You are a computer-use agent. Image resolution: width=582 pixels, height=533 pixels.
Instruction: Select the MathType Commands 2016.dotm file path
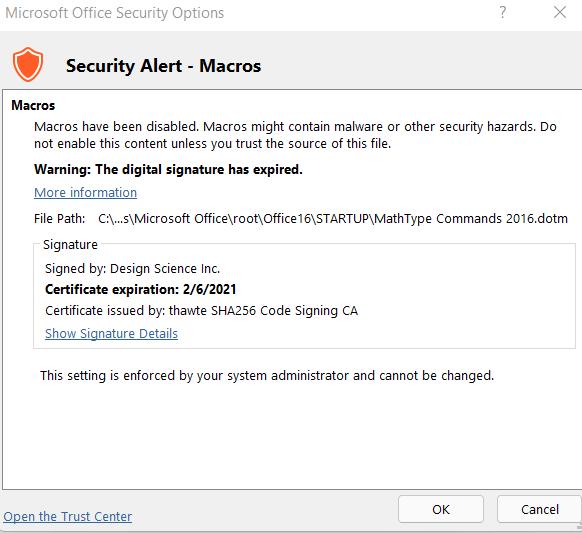coord(333,219)
